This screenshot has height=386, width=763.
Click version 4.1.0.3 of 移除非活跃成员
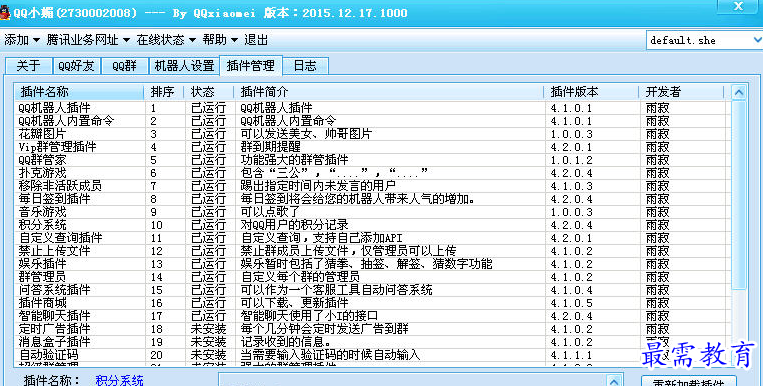(x=571, y=186)
